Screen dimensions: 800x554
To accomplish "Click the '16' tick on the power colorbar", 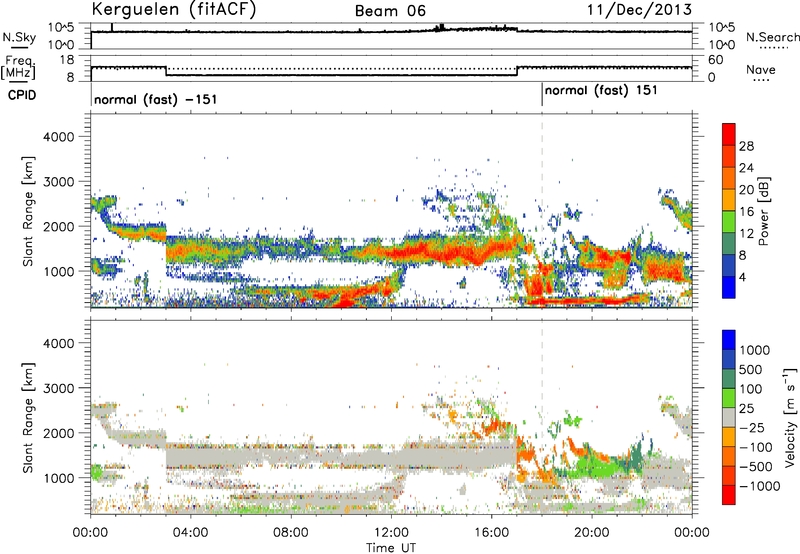I will point(745,212).
